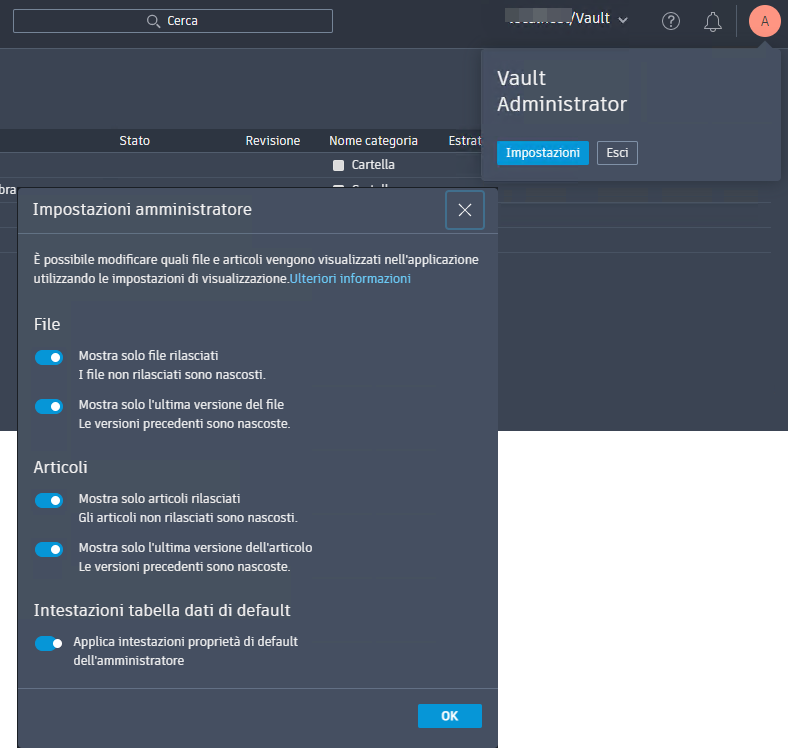
Task: Click 'Intestazioni tabella dati di default' heading
Action: click(x=162, y=610)
